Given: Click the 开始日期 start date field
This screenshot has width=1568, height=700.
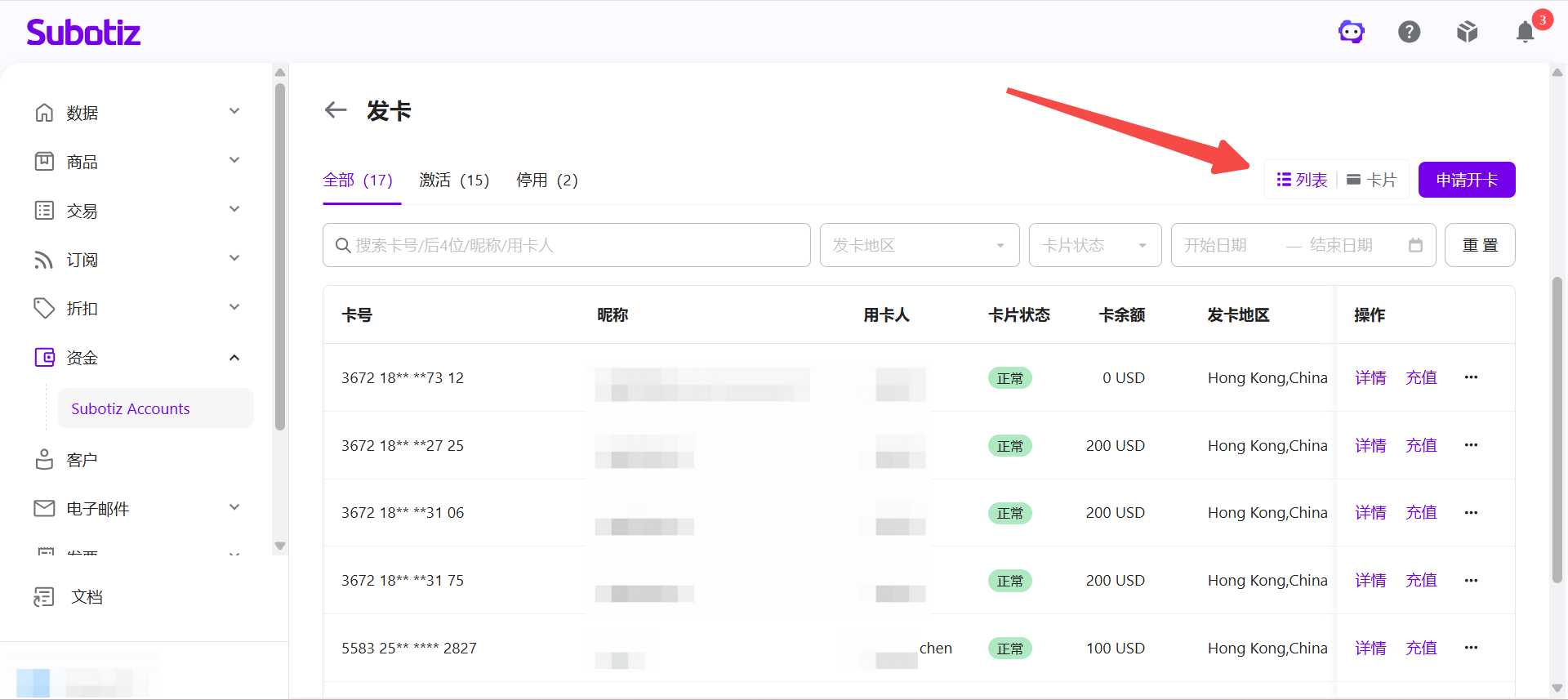Looking at the screenshot, I should pos(1216,245).
